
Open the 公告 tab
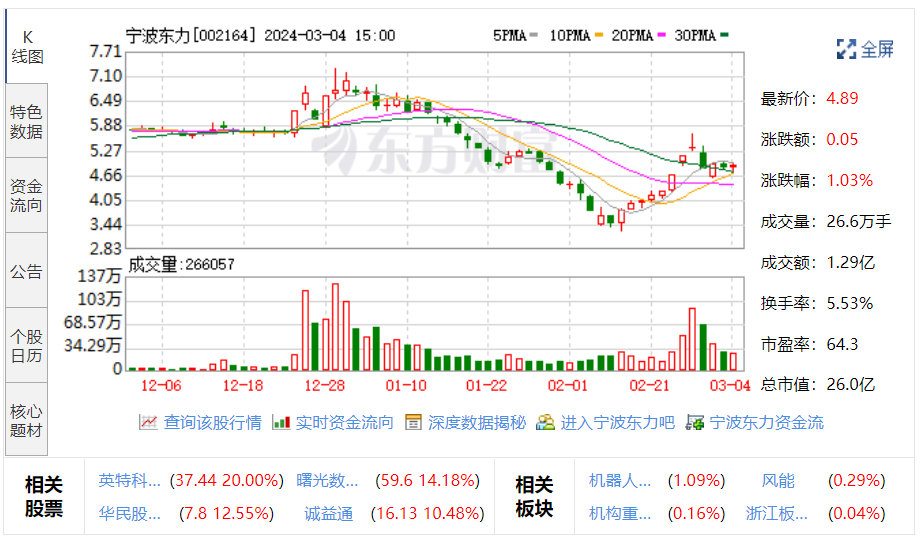(26, 271)
